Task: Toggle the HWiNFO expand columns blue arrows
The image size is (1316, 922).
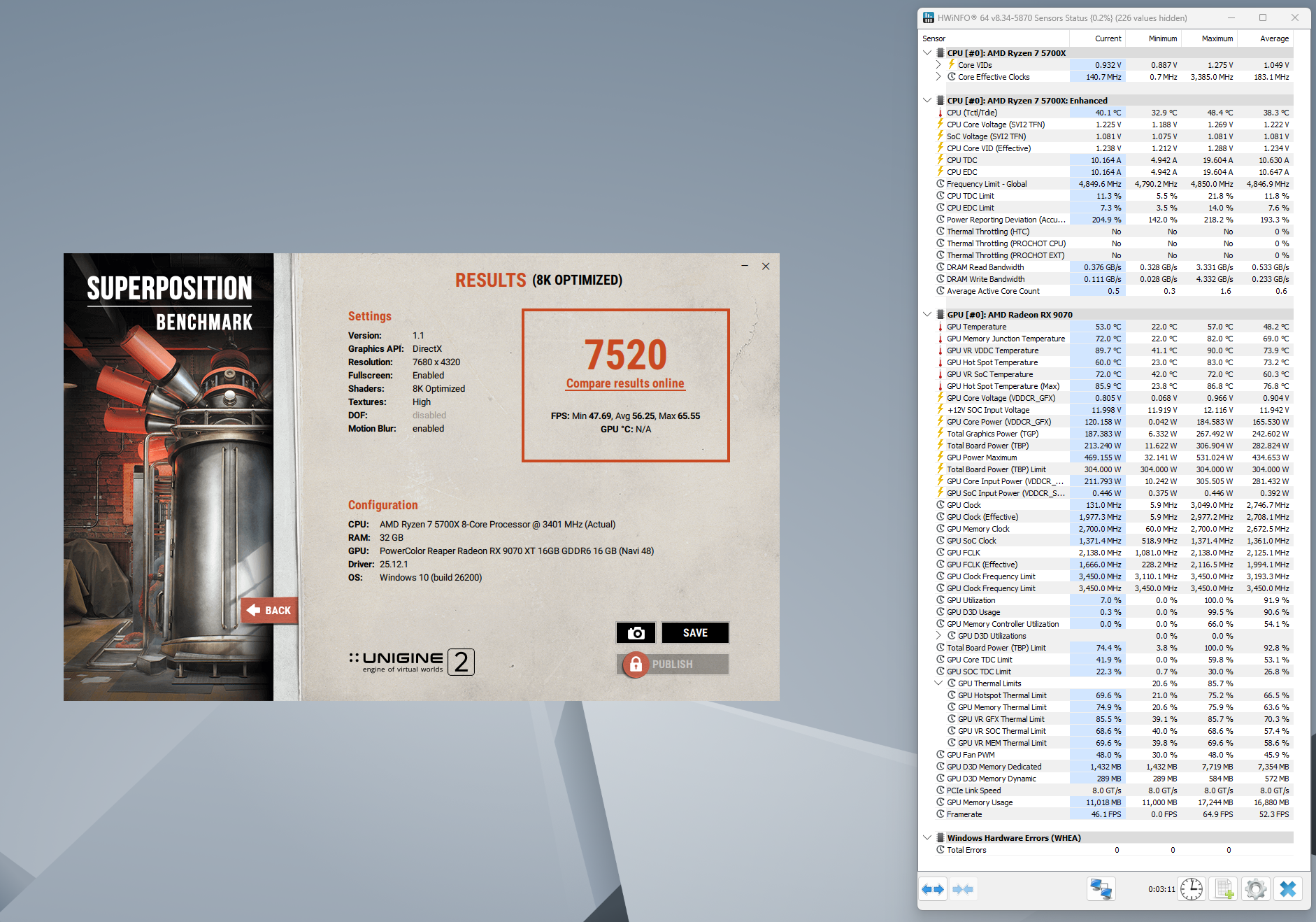Action: [933, 889]
